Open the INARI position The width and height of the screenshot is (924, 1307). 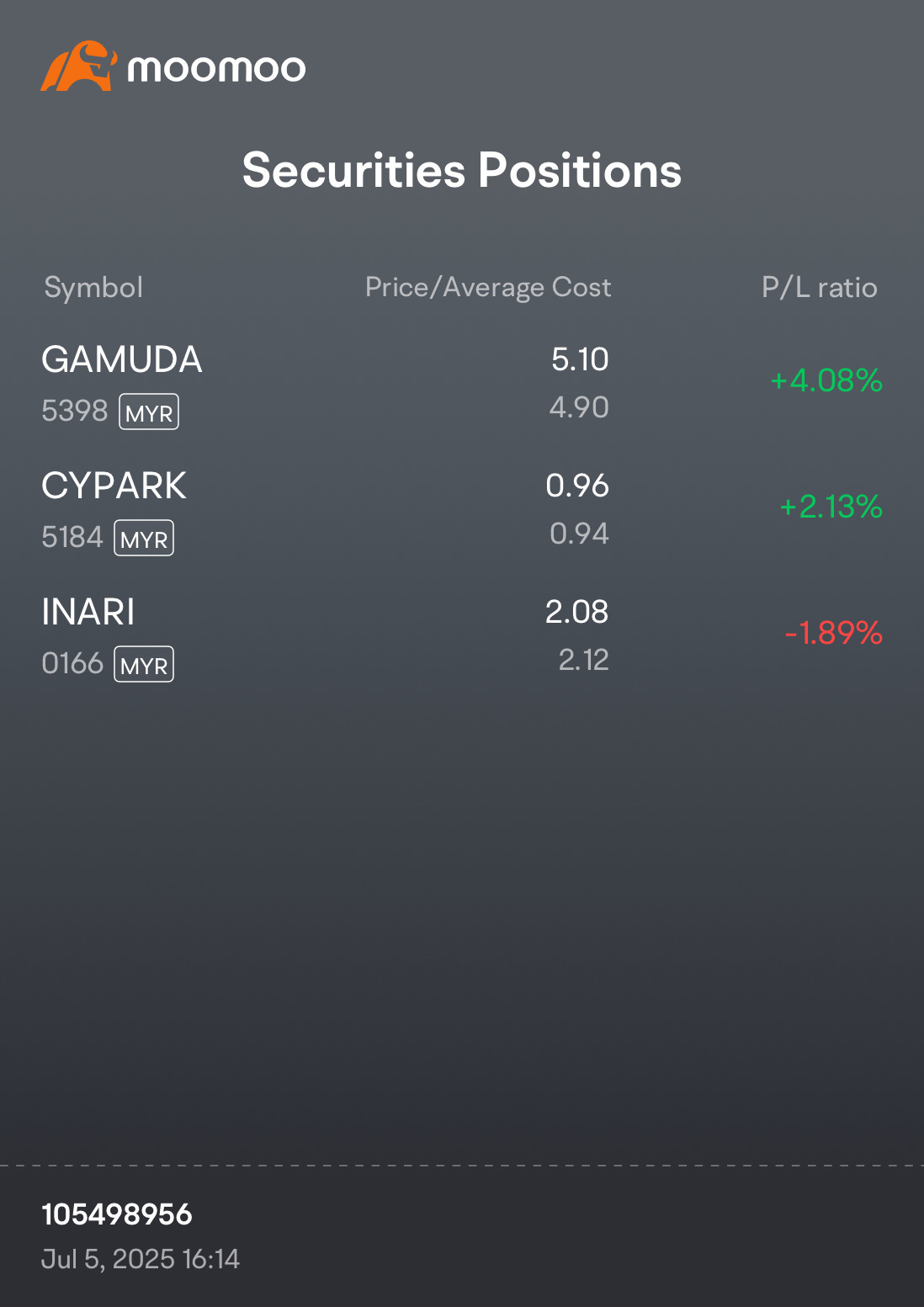[x=462, y=636]
